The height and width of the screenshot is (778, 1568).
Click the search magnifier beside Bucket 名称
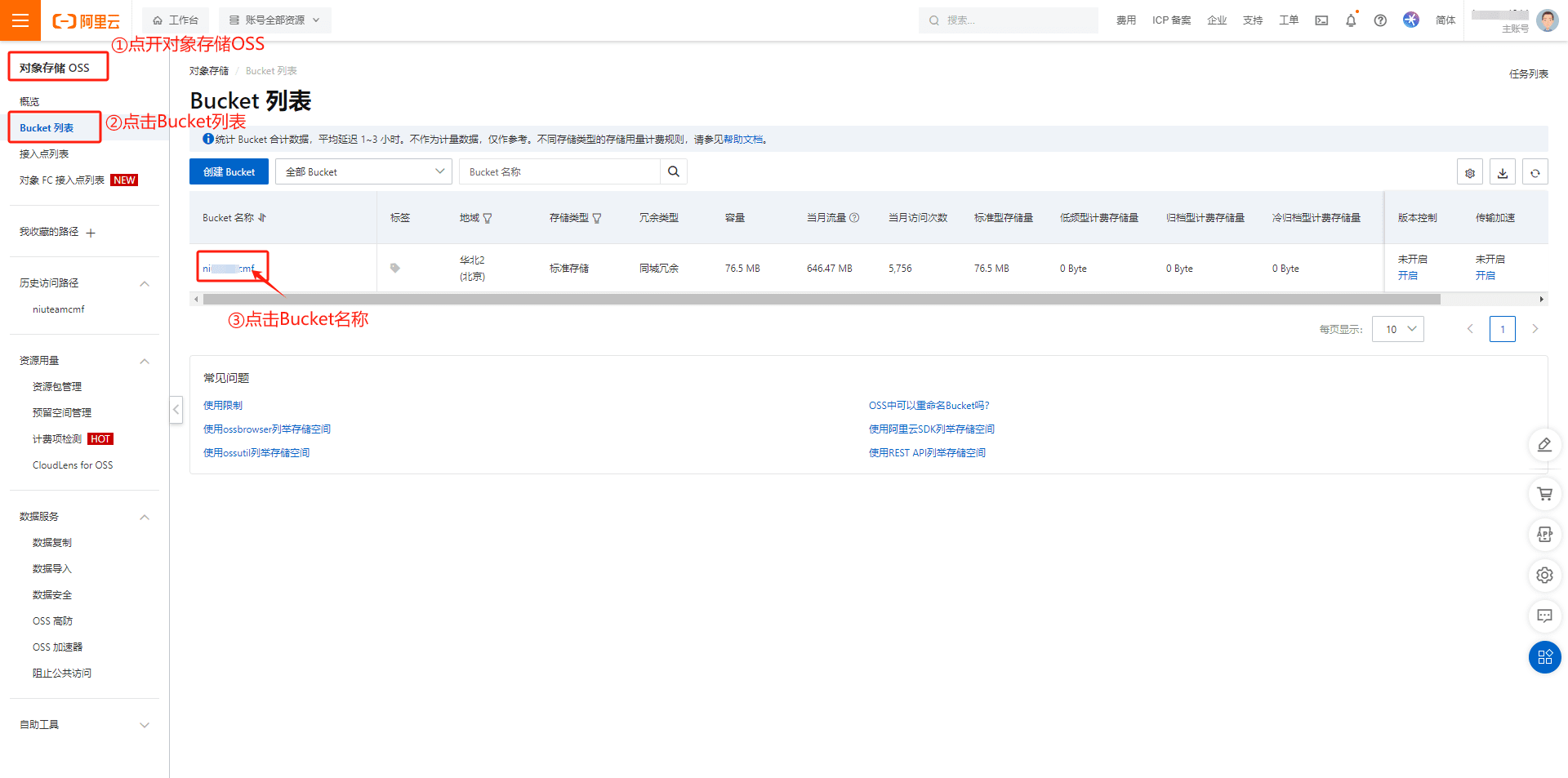click(674, 171)
